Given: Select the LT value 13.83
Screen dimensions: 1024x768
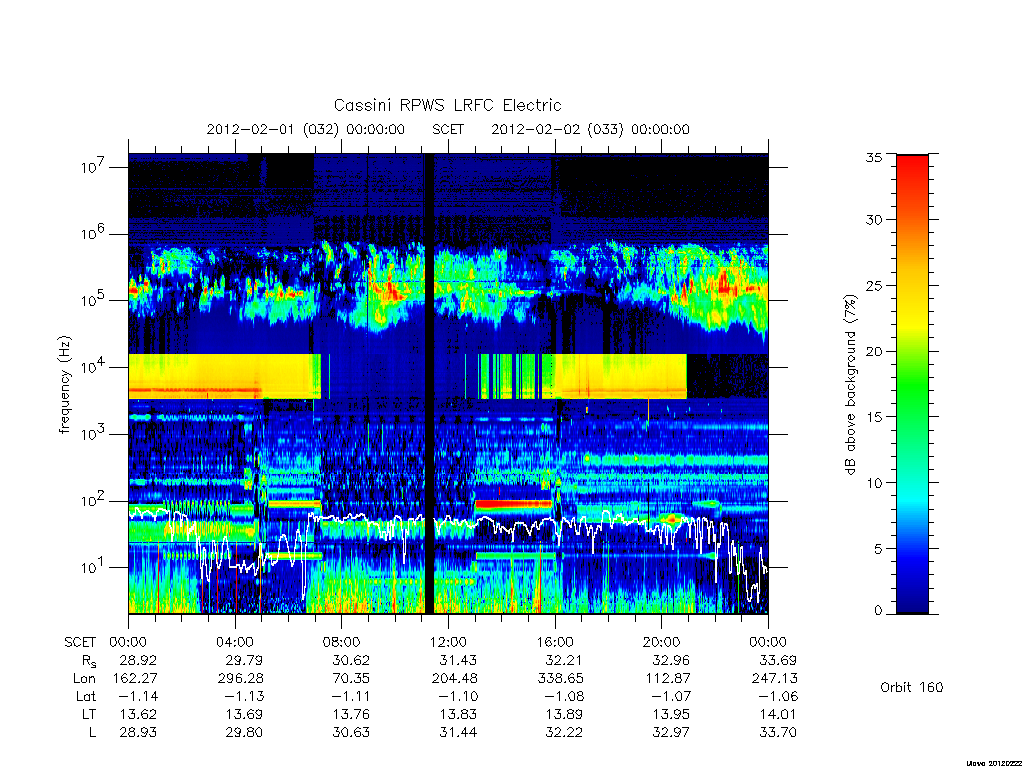Looking at the screenshot, I should [x=458, y=714].
